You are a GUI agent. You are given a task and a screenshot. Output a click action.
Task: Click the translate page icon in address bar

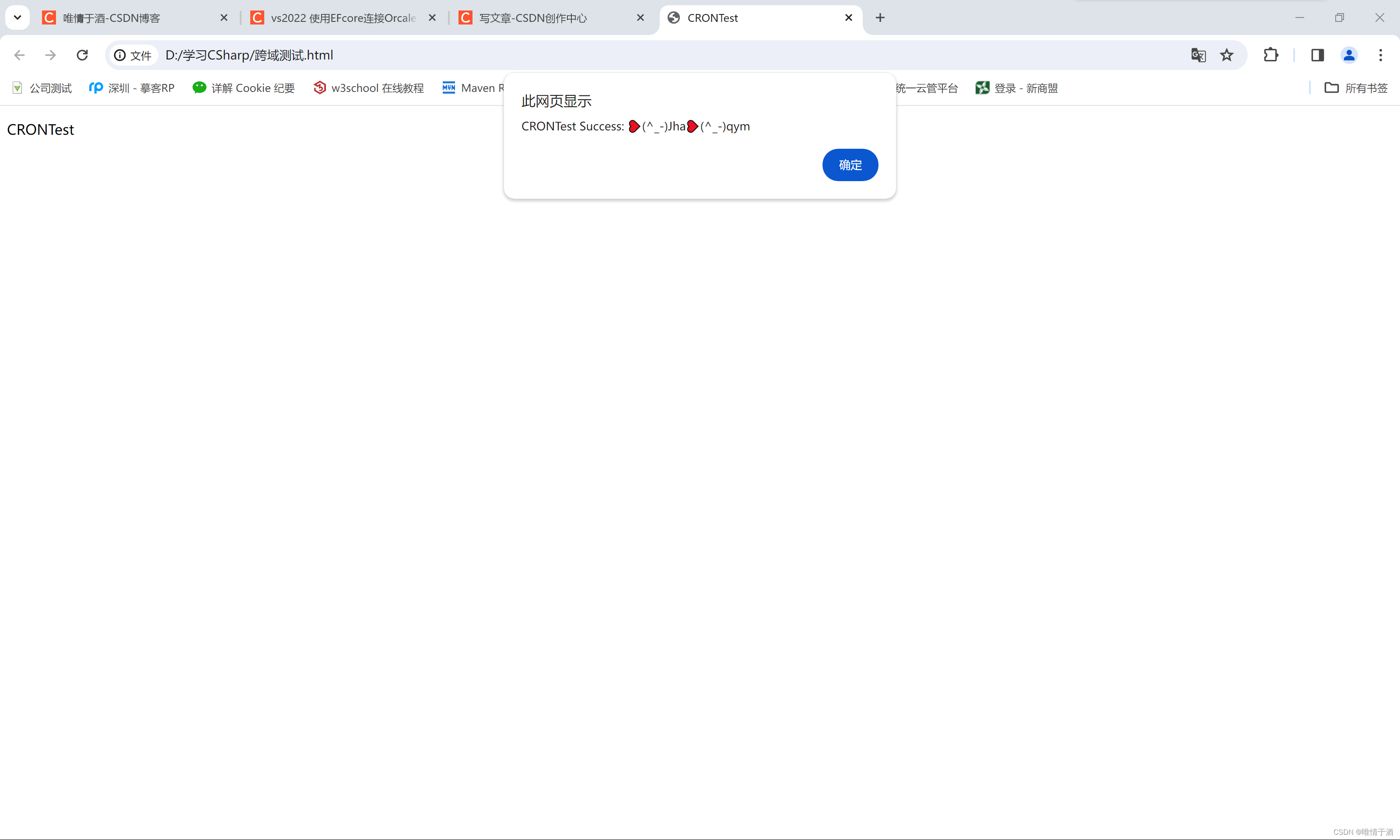pos(1198,55)
